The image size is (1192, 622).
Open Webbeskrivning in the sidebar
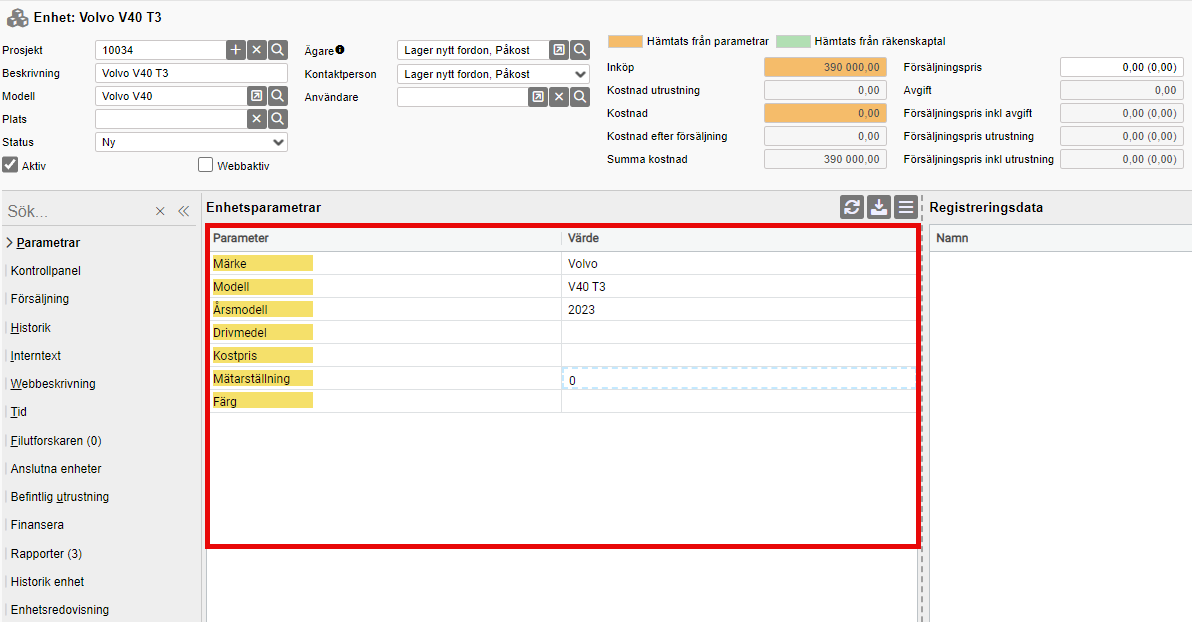pos(53,384)
